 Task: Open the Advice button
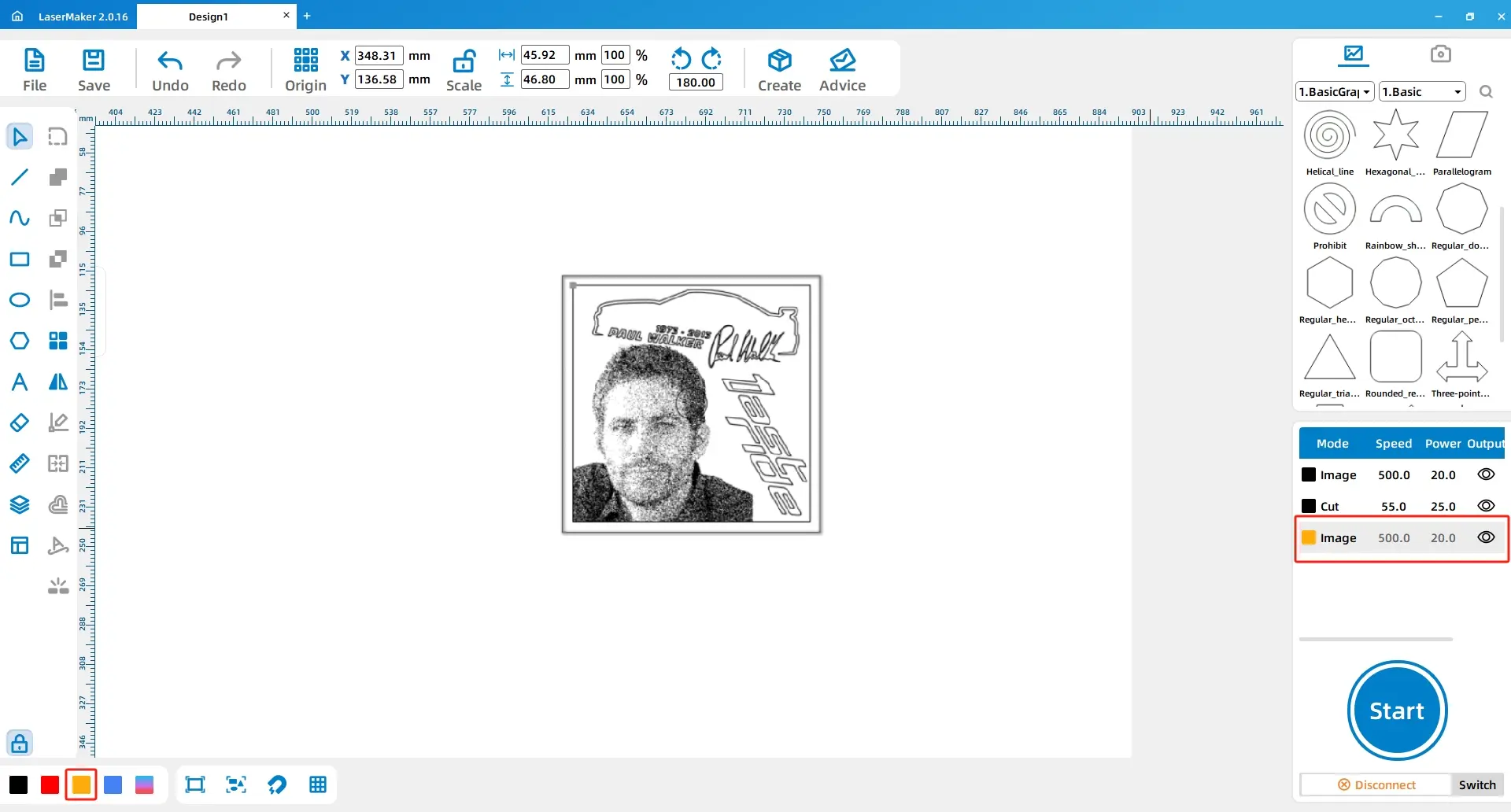tap(842, 70)
